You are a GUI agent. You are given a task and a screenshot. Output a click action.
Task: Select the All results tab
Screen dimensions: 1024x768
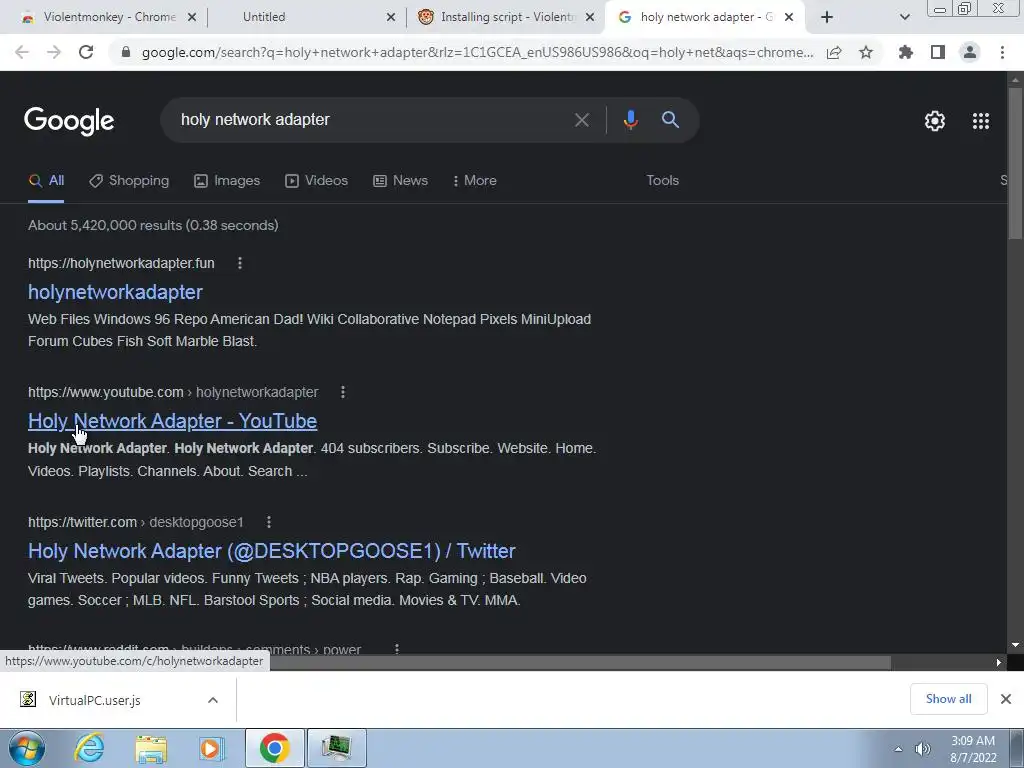(46, 180)
